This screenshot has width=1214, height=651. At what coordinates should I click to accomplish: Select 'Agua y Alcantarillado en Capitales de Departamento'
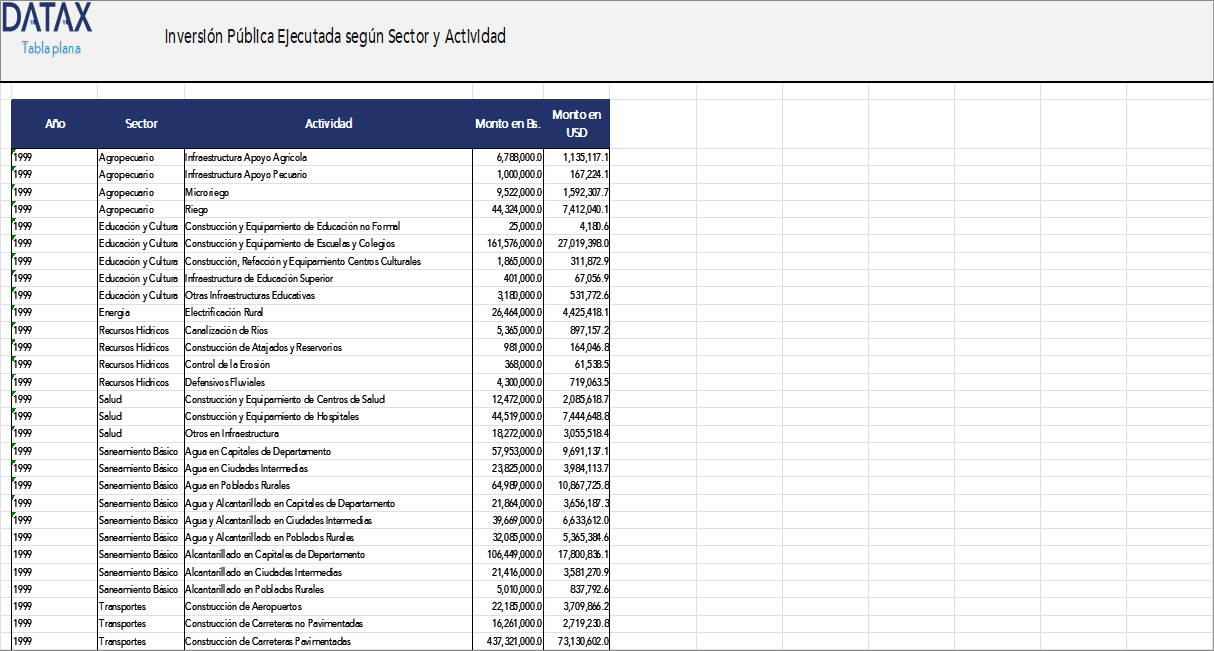point(328,503)
